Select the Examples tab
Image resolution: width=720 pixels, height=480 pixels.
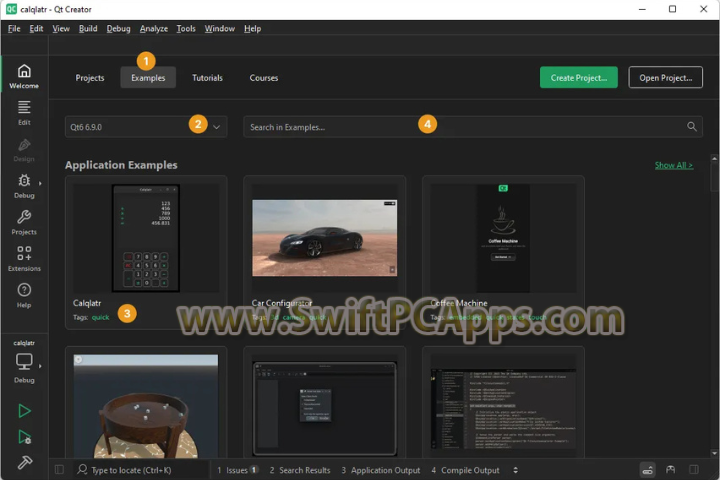tap(148, 78)
